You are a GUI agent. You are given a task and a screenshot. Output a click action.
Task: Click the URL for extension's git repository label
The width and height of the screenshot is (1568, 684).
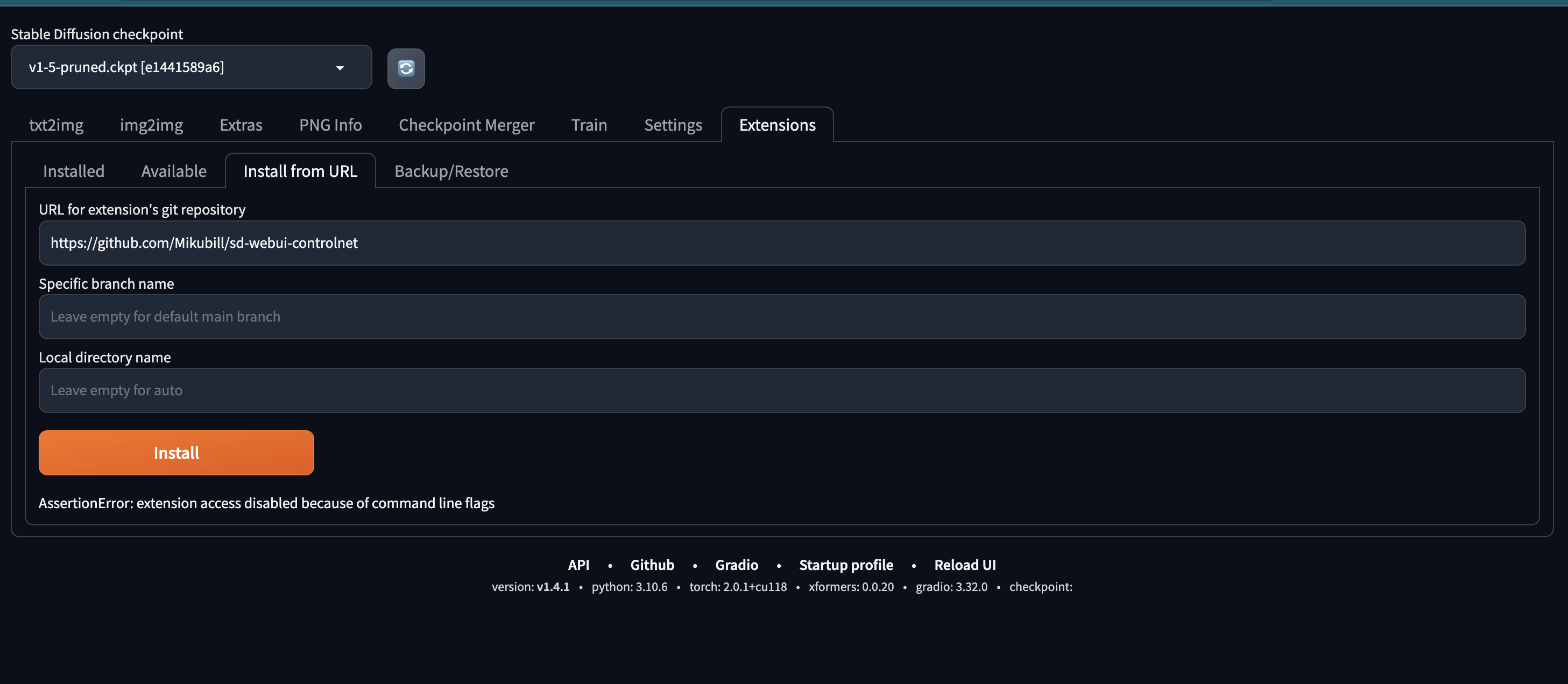coord(142,209)
